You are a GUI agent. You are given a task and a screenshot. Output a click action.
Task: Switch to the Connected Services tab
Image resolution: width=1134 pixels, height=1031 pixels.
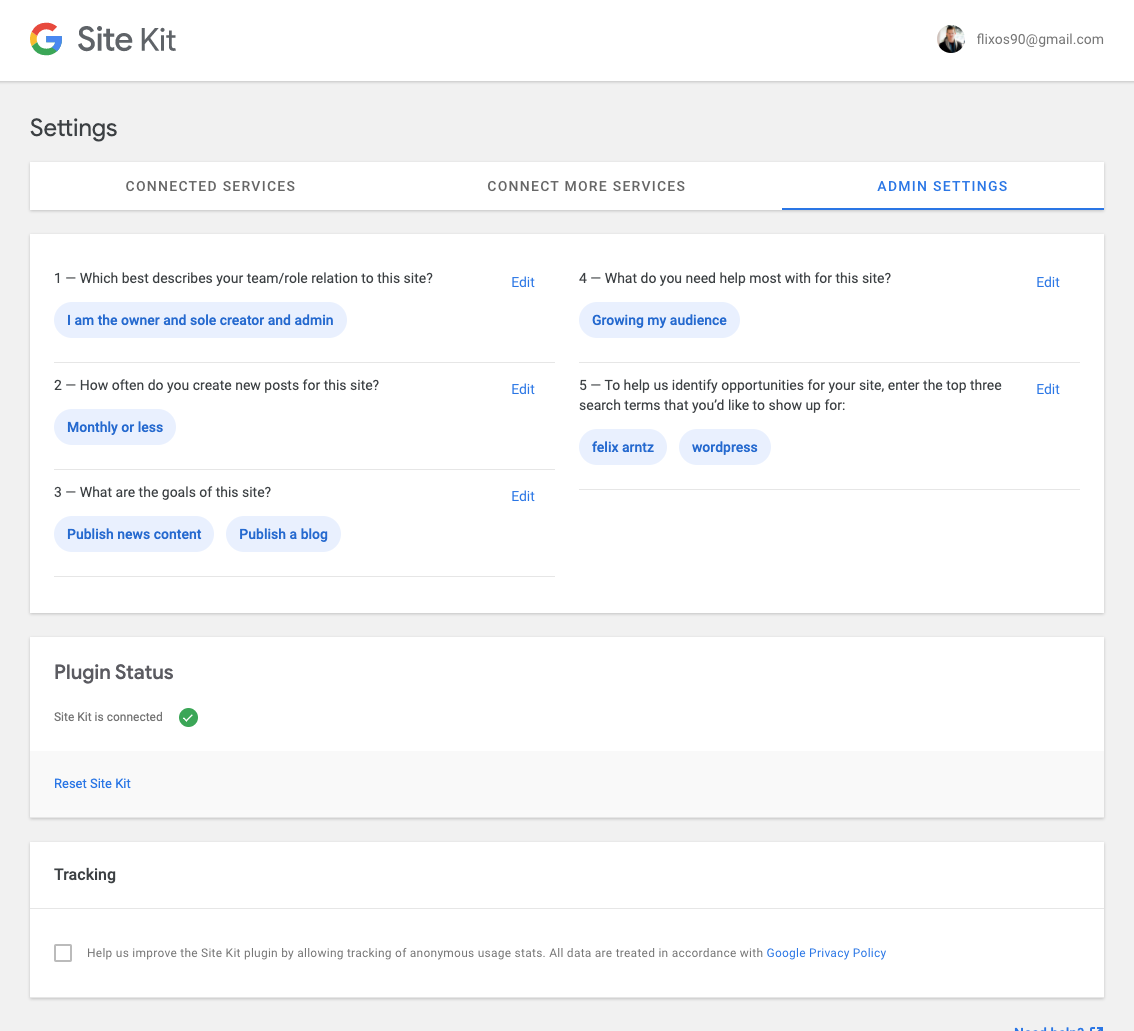pos(210,186)
